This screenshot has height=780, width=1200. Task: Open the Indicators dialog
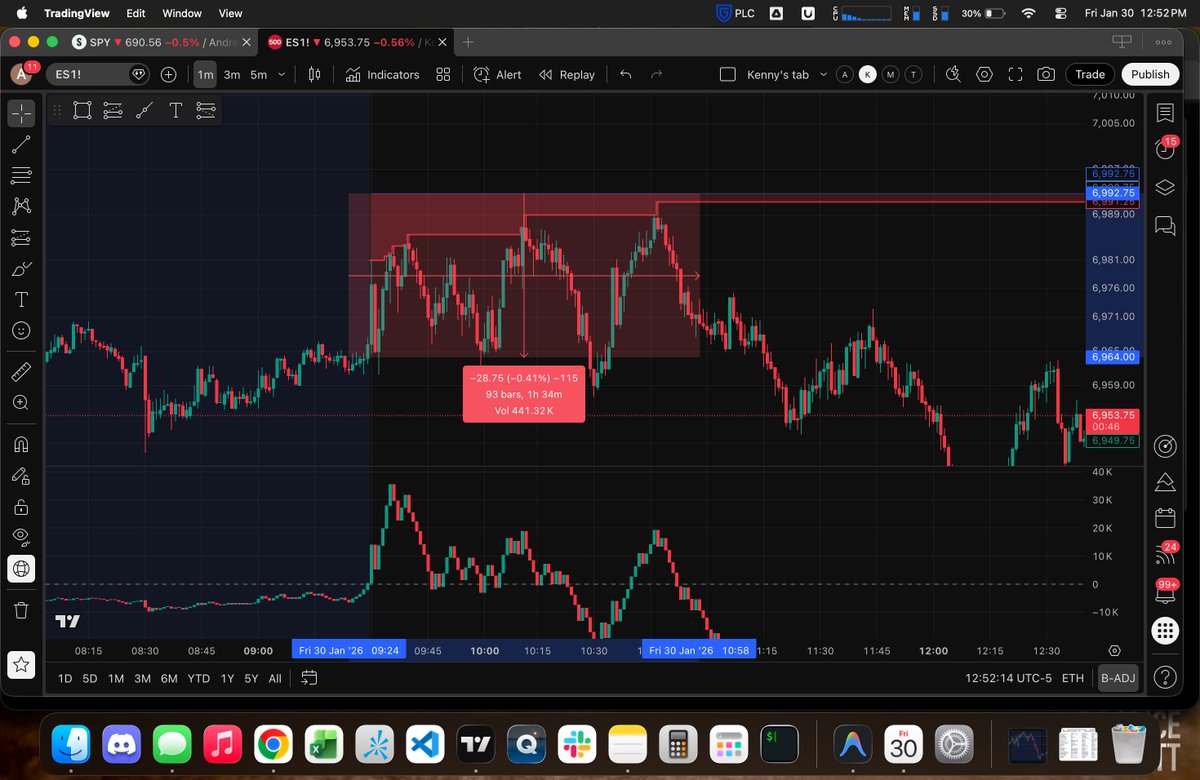click(382, 74)
